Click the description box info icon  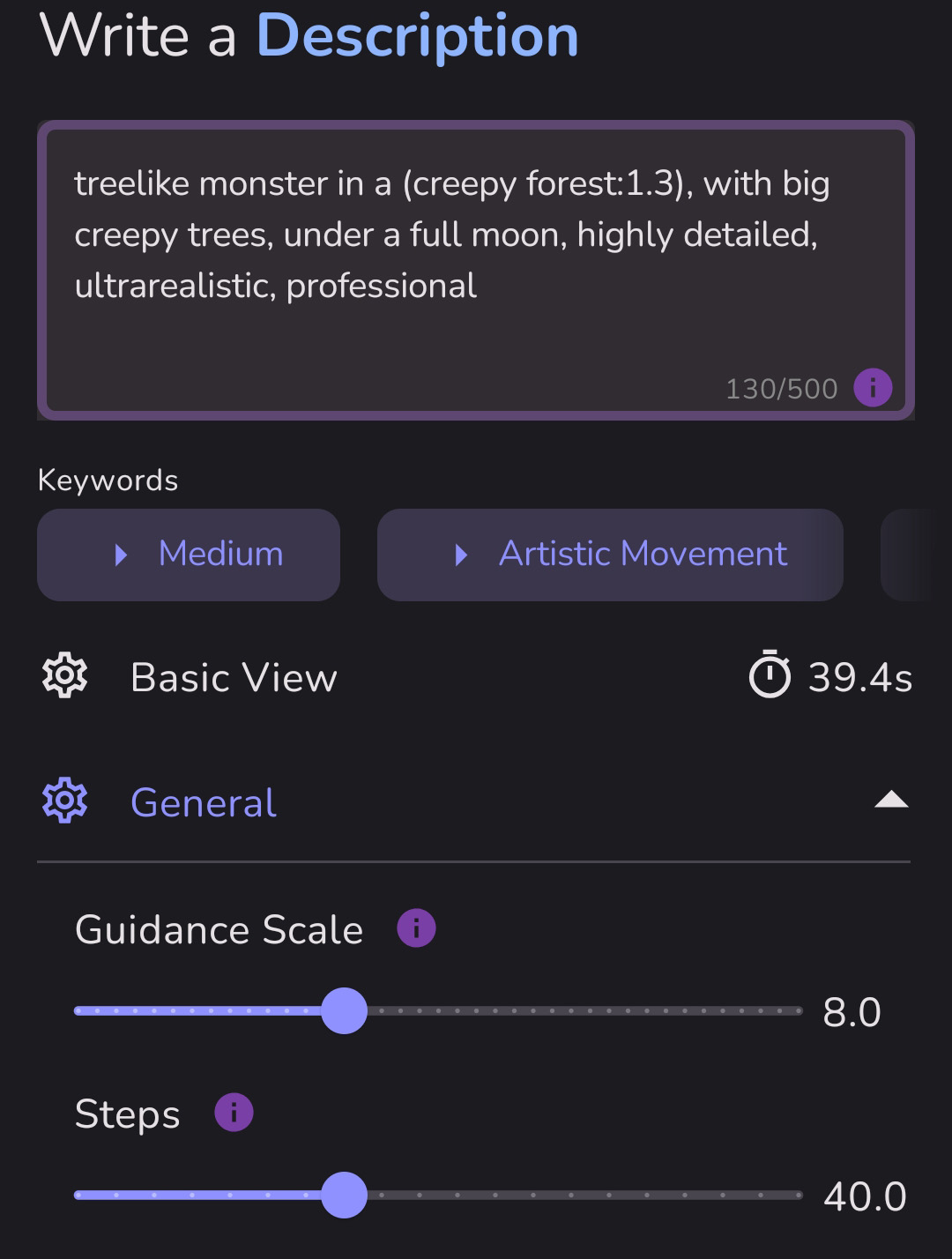[873, 388]
